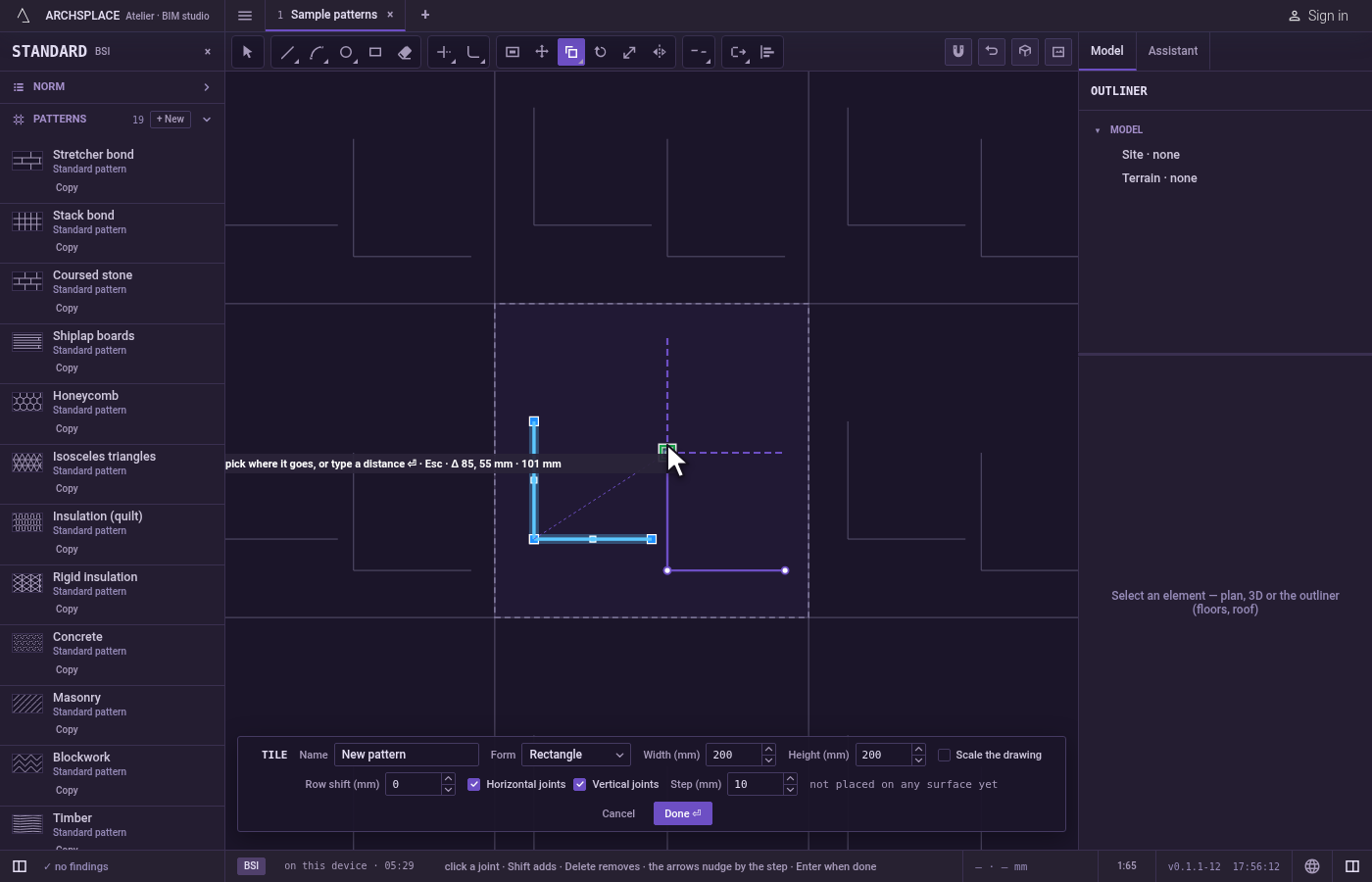Select the Rotate tool

(x=601, y=52)
